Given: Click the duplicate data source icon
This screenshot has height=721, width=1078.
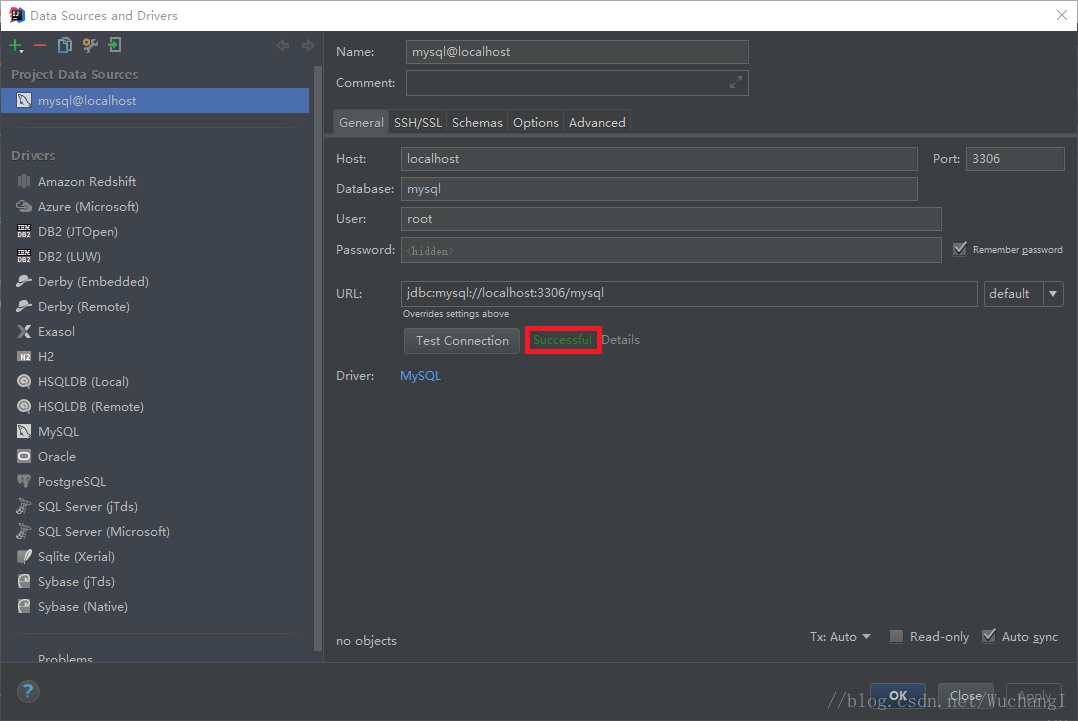Looking at the screenshot, I should [65, 45].
